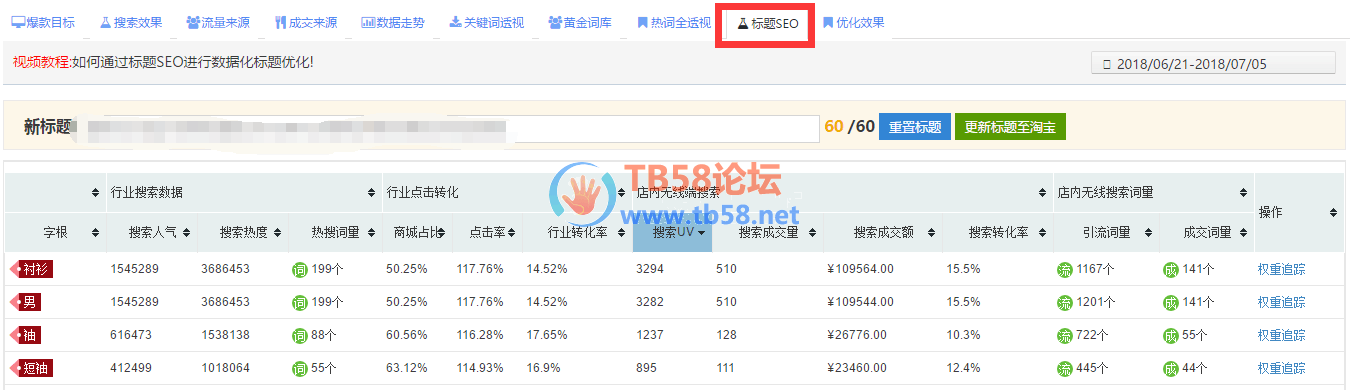Open the 视频教程 tutorial link
This screenshot has height=390, width=1352.
40,62
